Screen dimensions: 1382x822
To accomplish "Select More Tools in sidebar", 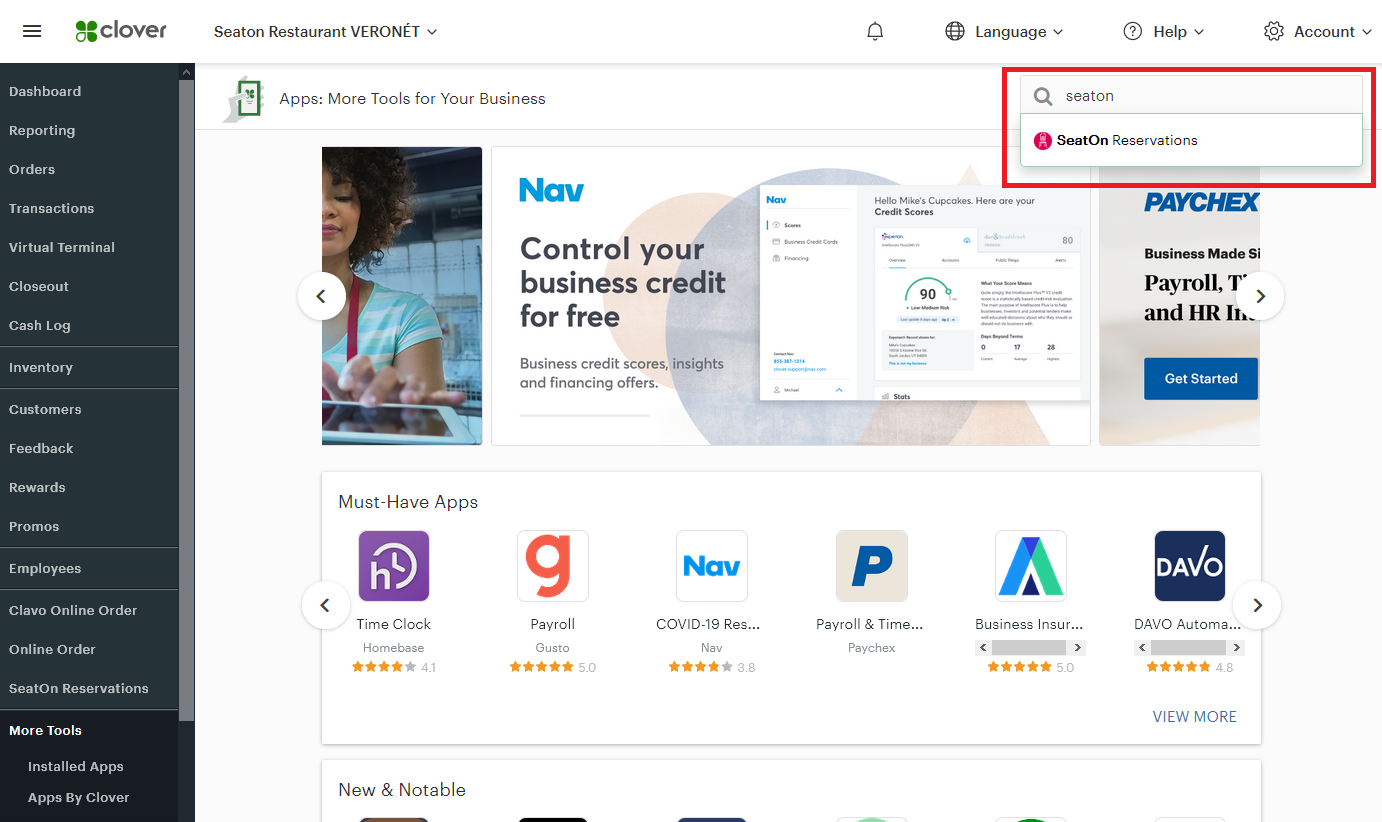I will [x=45, y=730].
